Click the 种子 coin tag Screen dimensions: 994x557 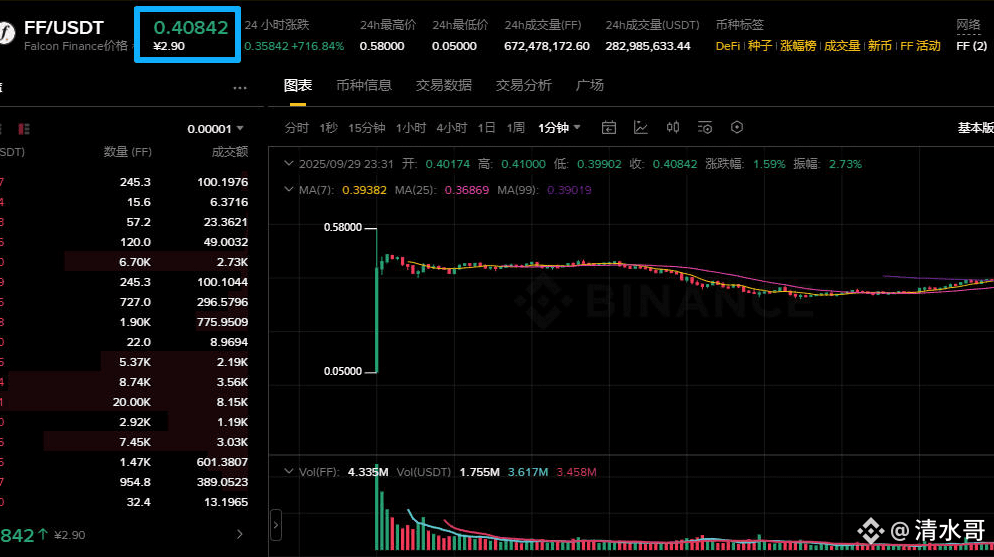tap(760, 46)
